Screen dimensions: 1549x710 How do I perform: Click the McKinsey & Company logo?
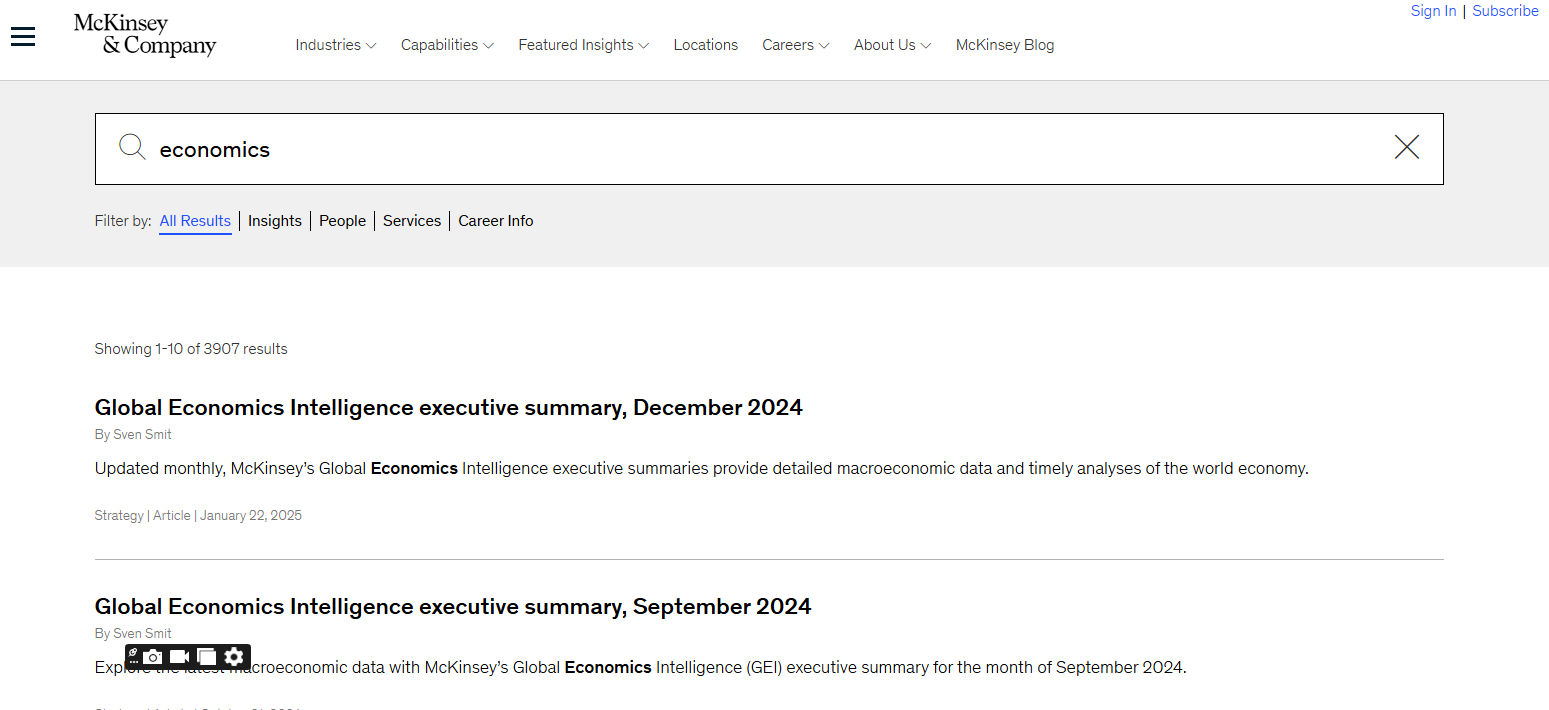coord(144,35)
